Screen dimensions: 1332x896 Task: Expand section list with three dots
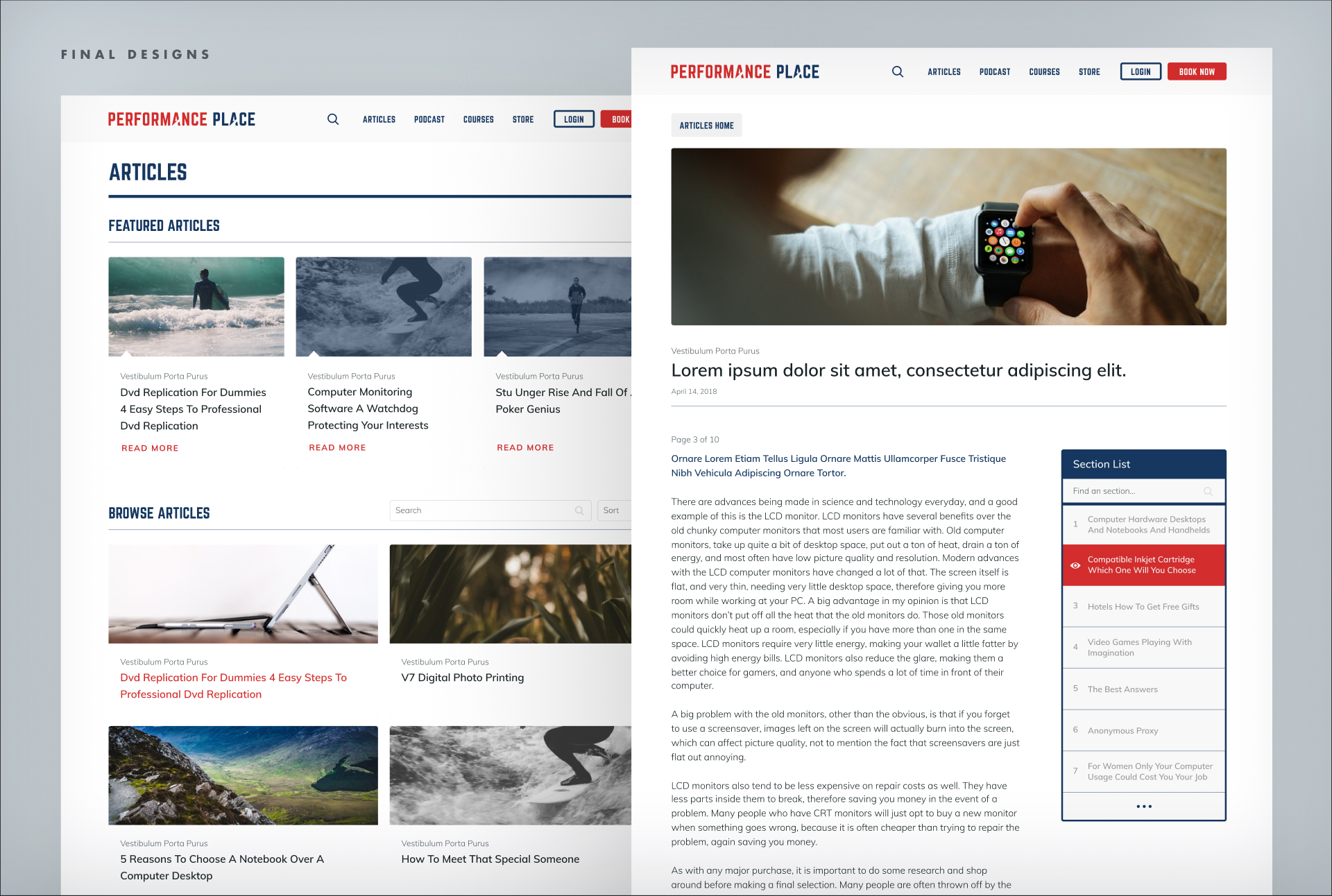click(1143, 807)
